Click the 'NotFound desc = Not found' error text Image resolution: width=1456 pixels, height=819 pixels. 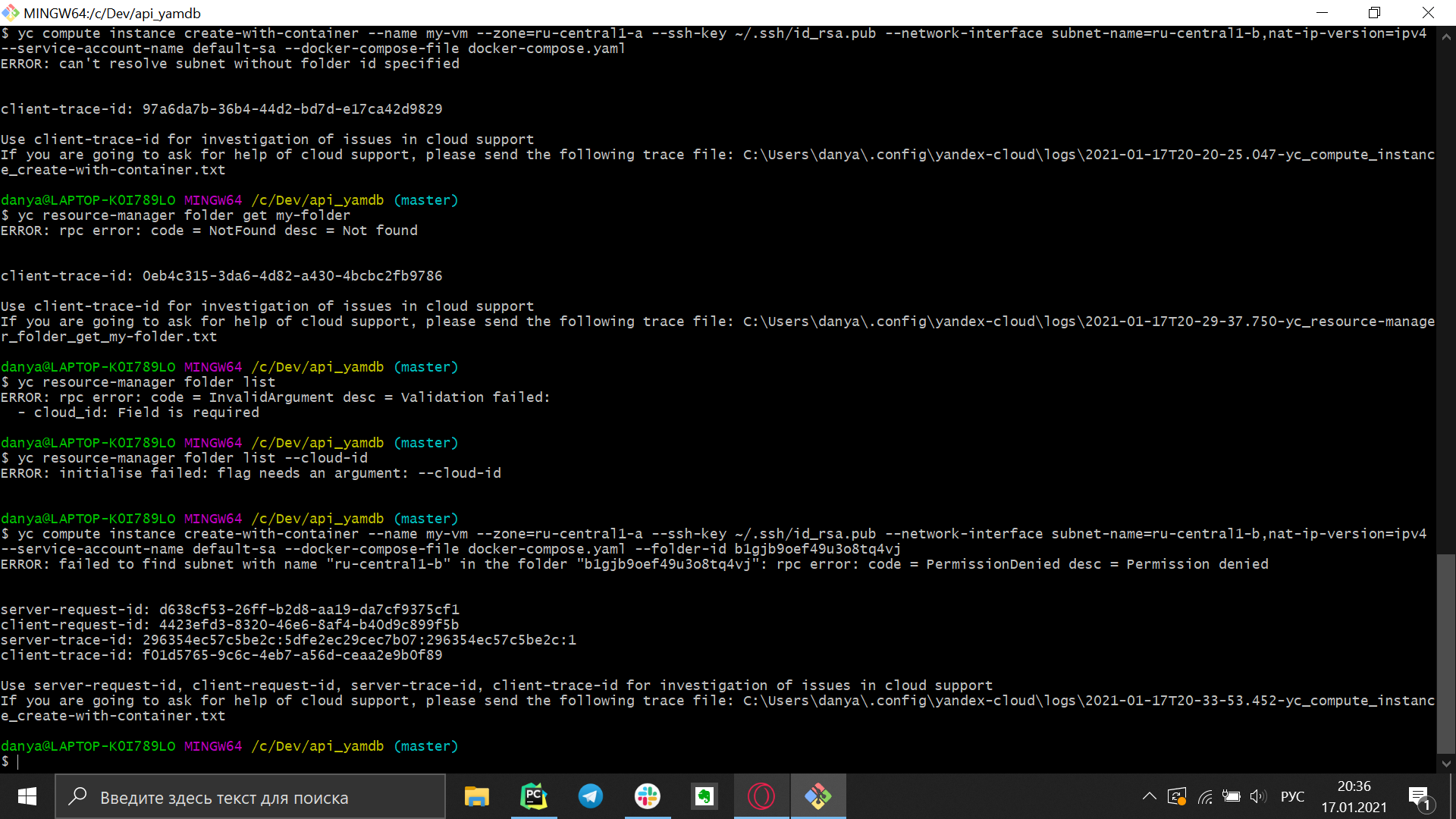[313, 231]
